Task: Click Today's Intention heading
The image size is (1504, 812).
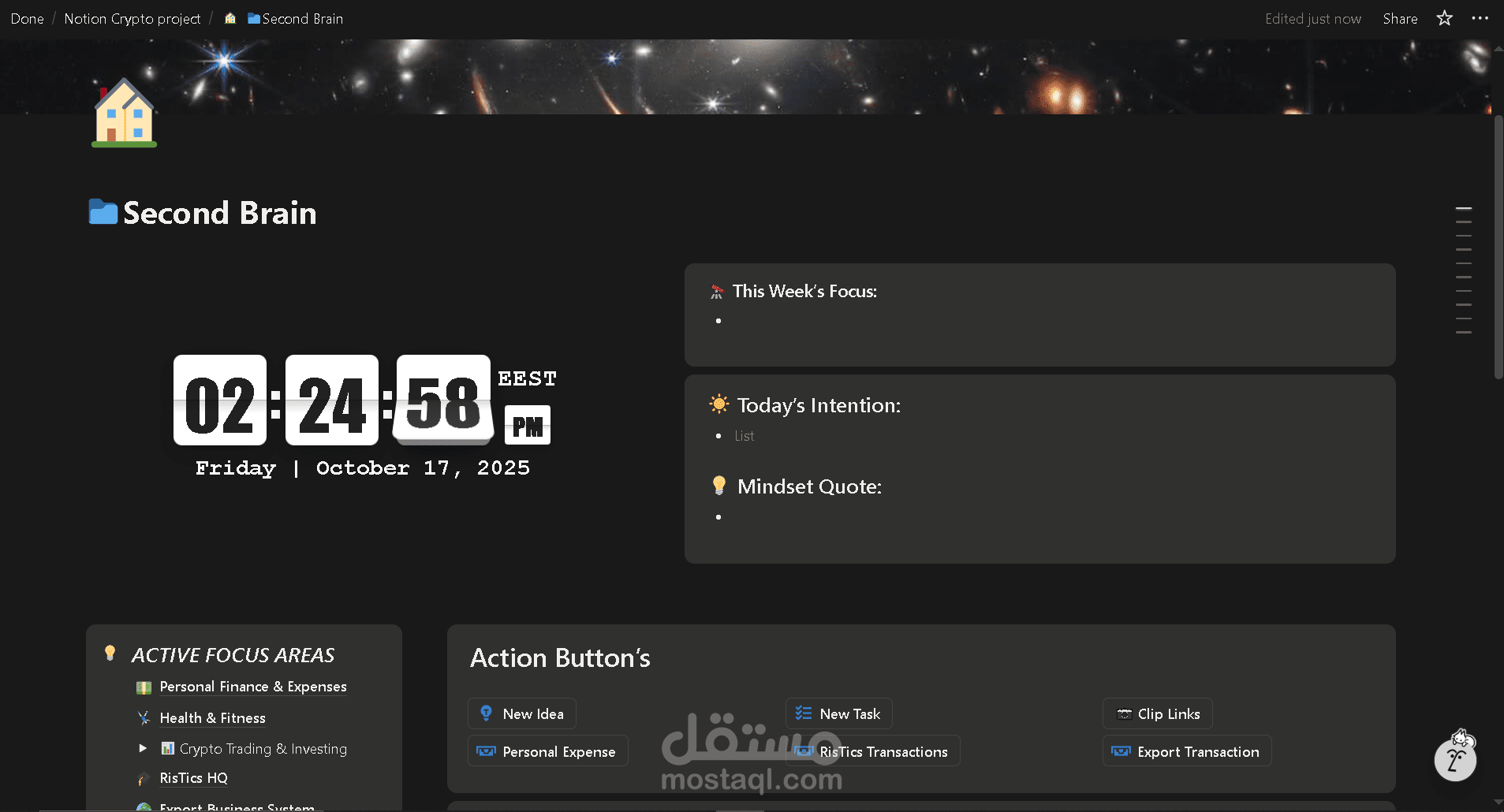Action: pyautogui.click(x=819, y=405)
